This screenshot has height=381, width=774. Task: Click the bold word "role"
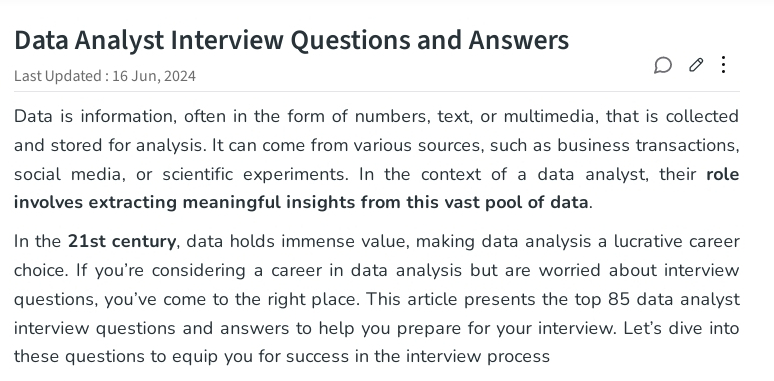(723, 174)
